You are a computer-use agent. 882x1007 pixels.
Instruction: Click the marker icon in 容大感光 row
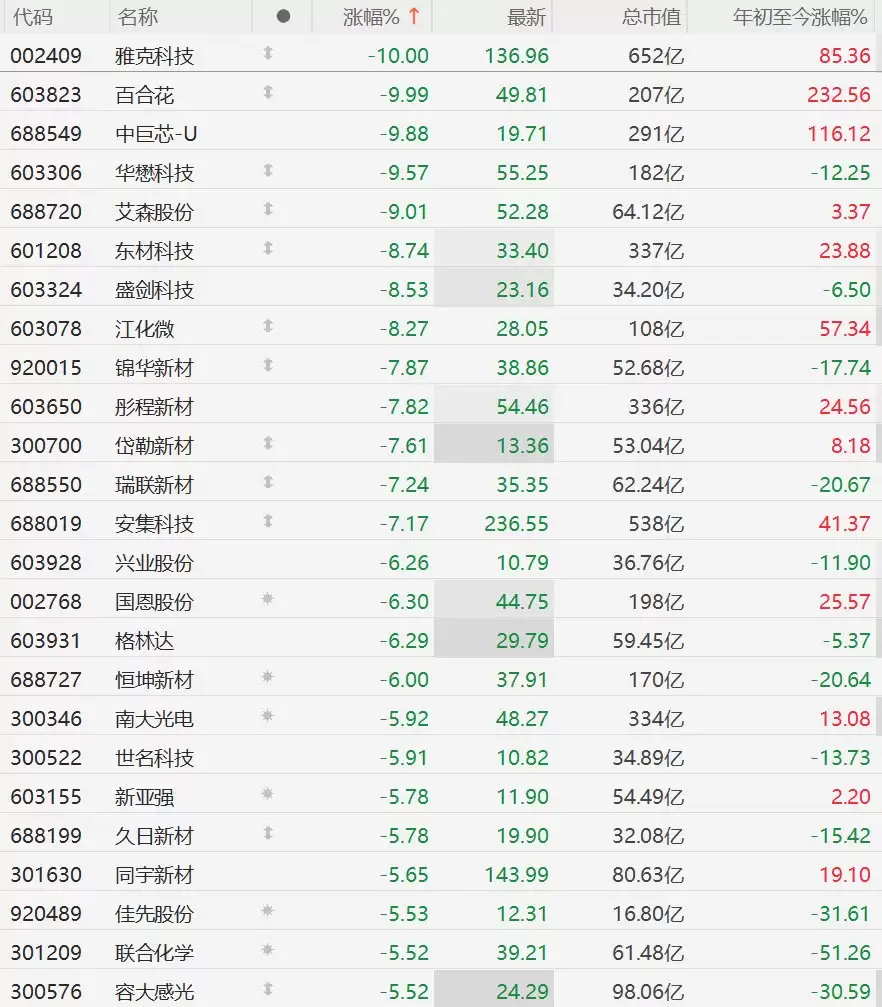(x=268, y=989)
